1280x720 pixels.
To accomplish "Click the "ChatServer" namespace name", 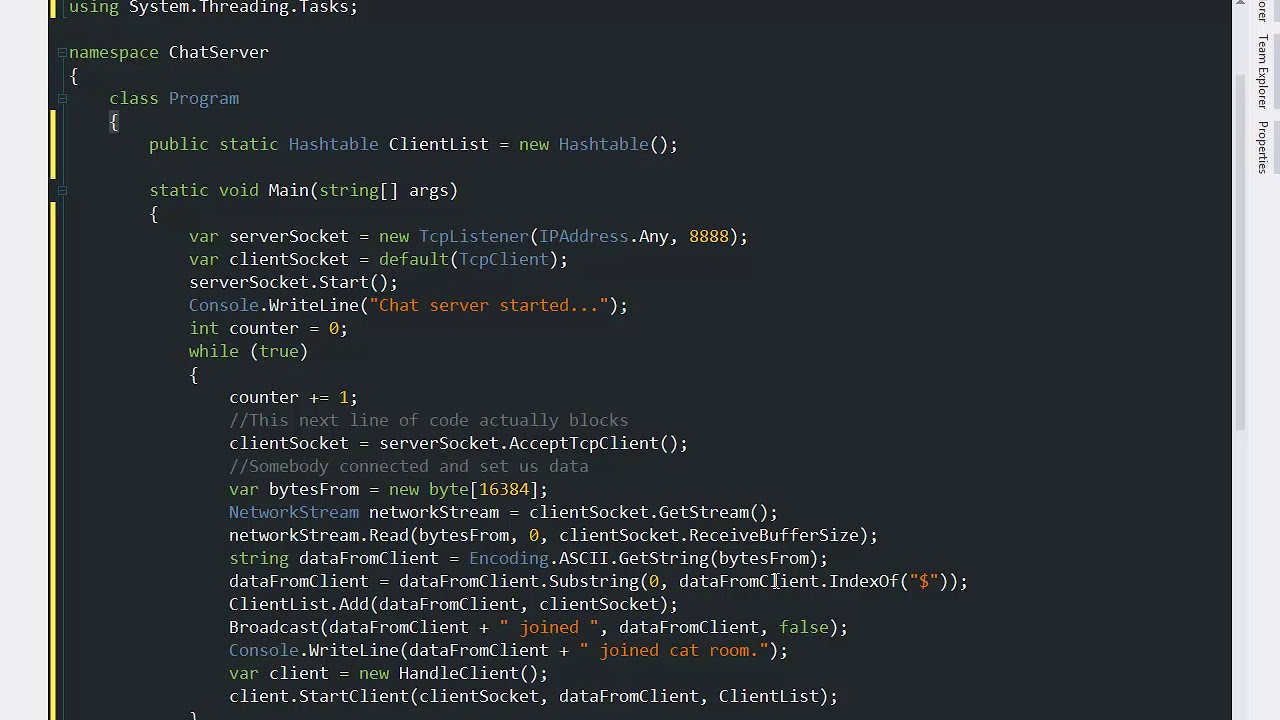I will coord(218,52).
